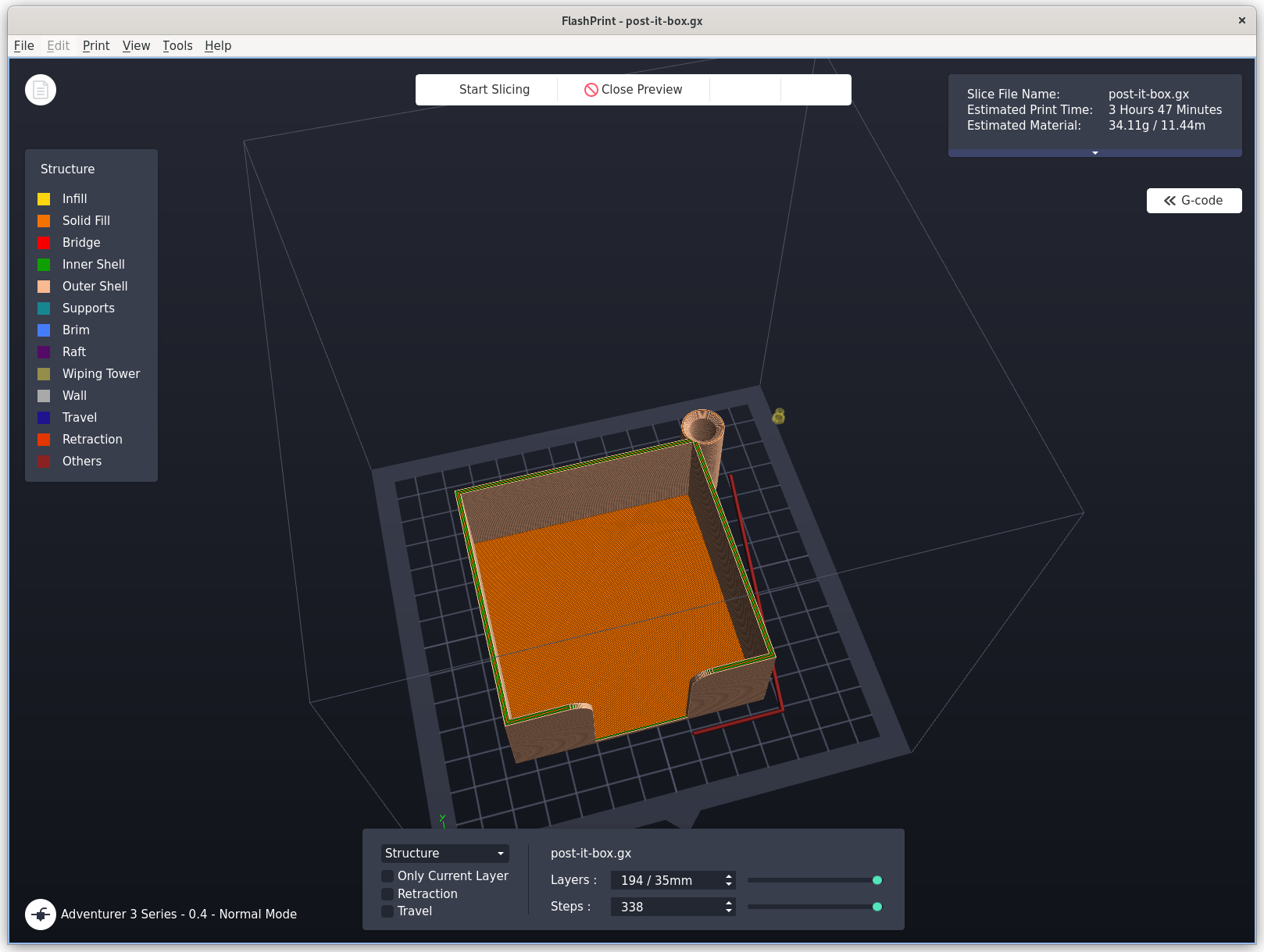Collapse the slice file info panel

pyautogui.click(x=1094, y=153)
